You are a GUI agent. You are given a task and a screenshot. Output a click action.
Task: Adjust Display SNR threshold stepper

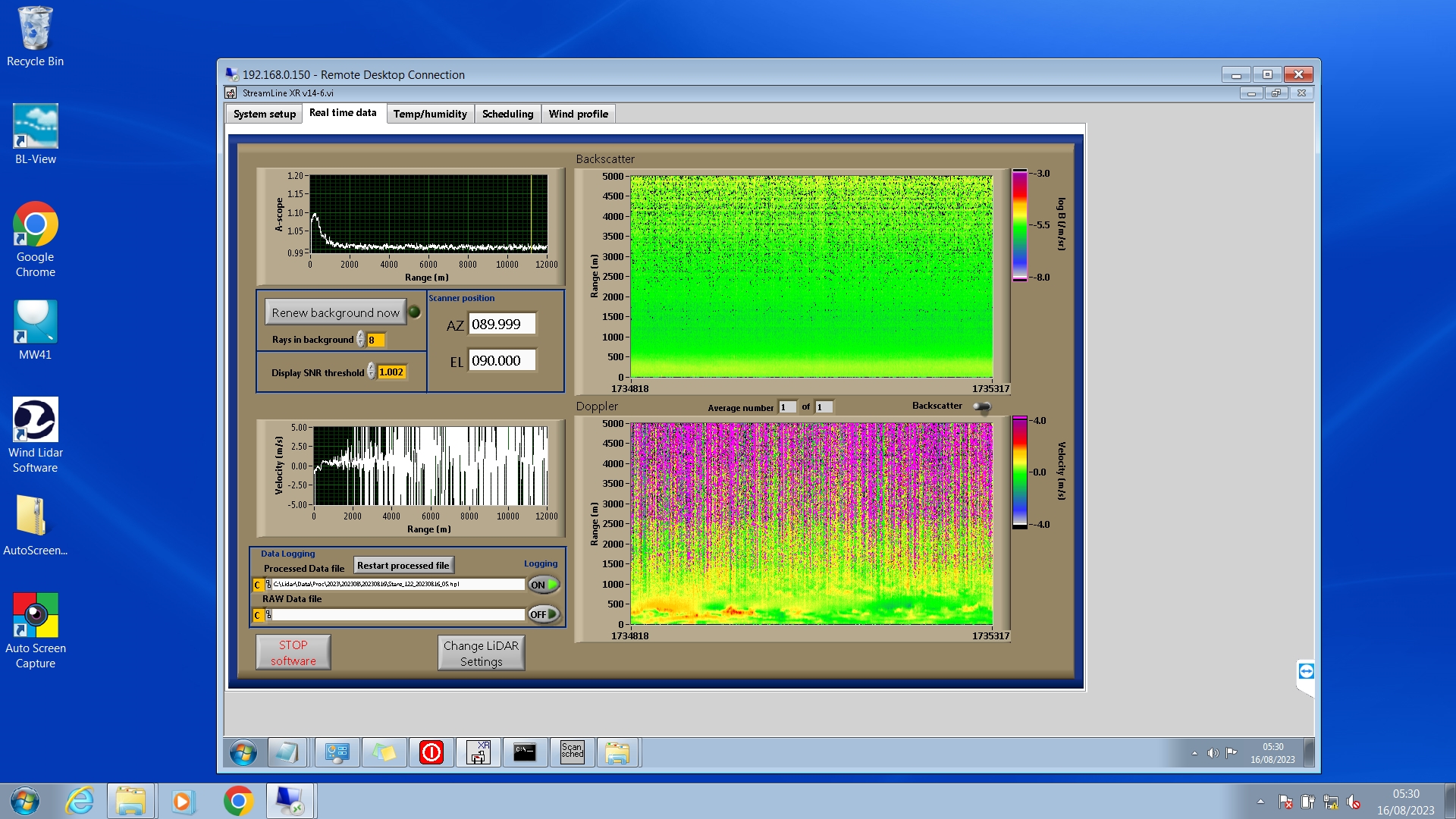tap(371, 372)
